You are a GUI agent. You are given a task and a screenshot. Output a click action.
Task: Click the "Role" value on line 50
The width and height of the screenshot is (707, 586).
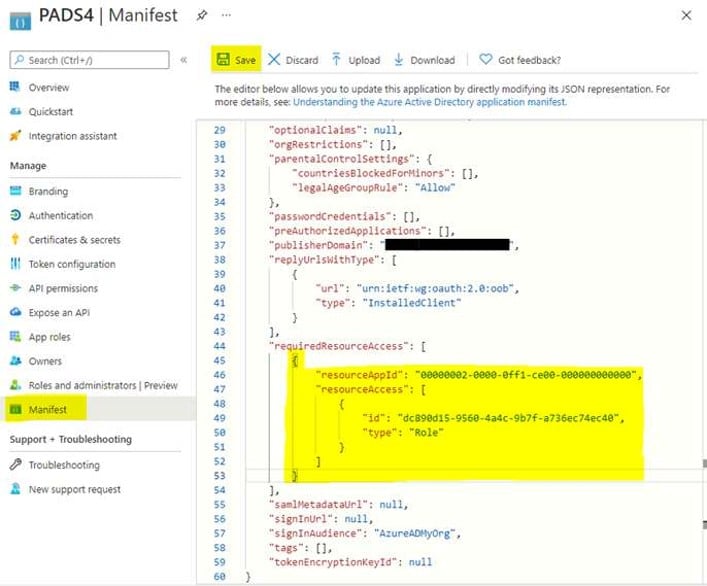pyautogui.click(x=426, y=433)
